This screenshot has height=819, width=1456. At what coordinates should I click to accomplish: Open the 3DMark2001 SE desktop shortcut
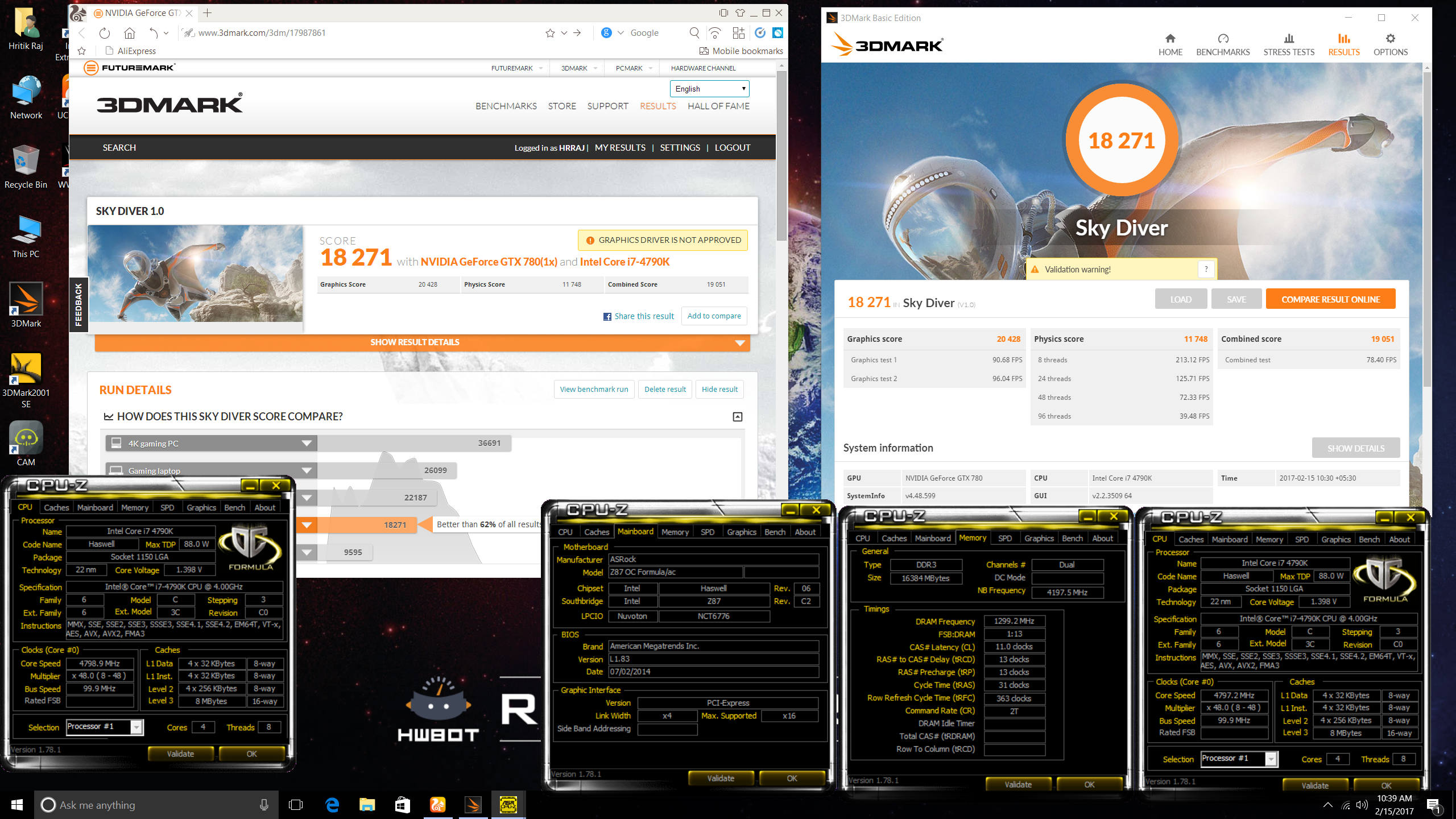[x=26, y=380]
